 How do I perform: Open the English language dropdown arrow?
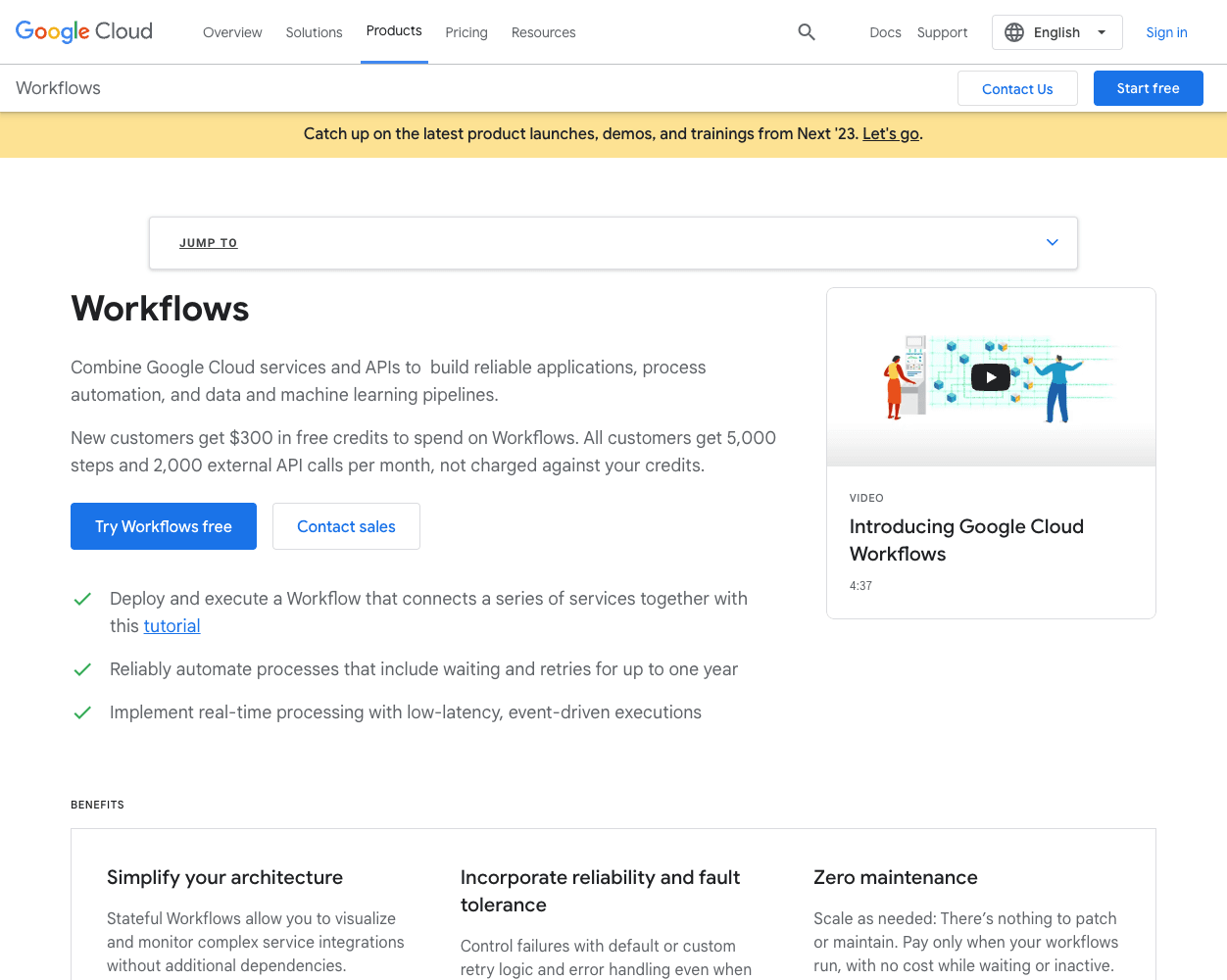[x=1102, y=32]
